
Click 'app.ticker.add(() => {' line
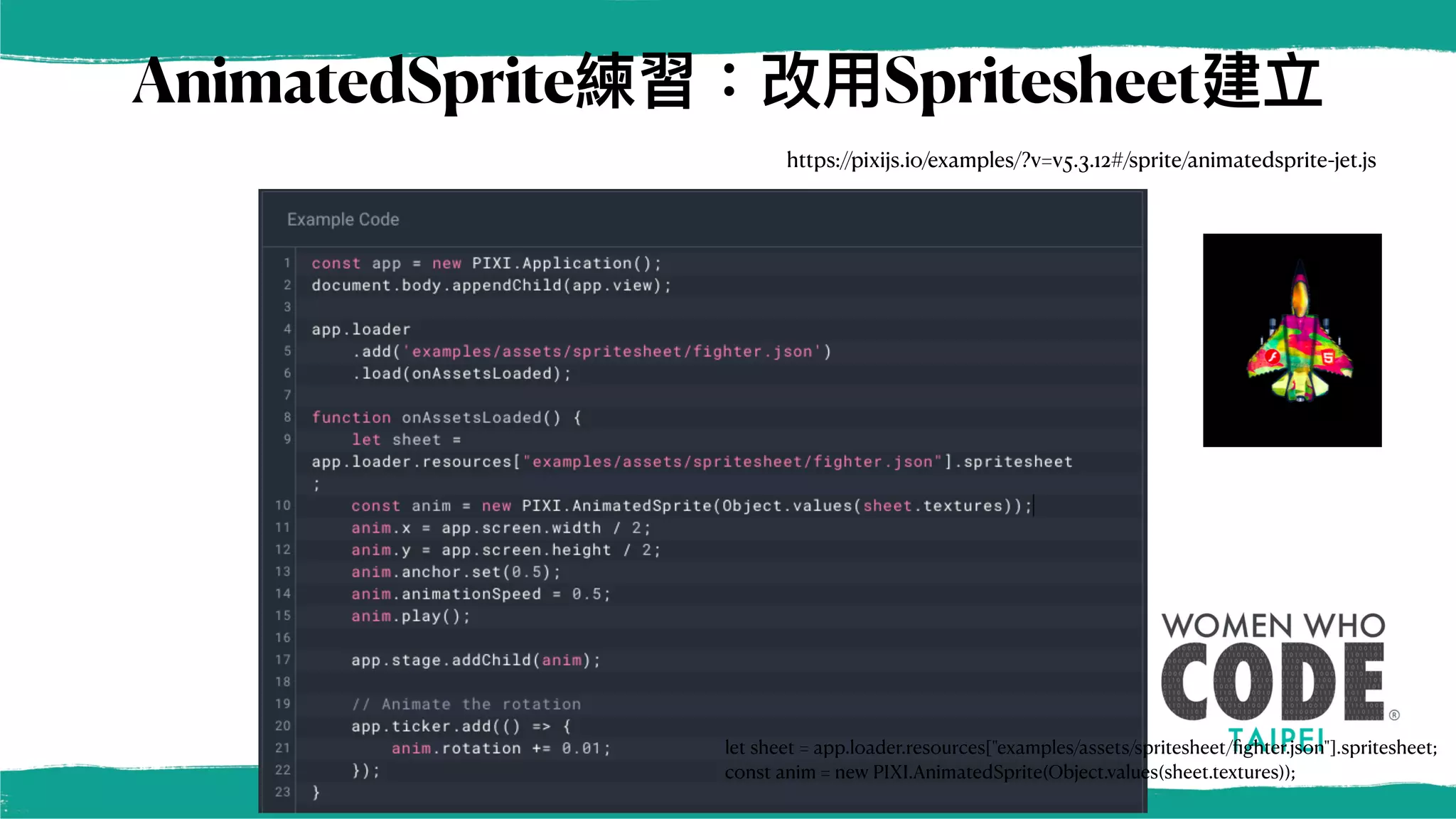click(461, 727)
